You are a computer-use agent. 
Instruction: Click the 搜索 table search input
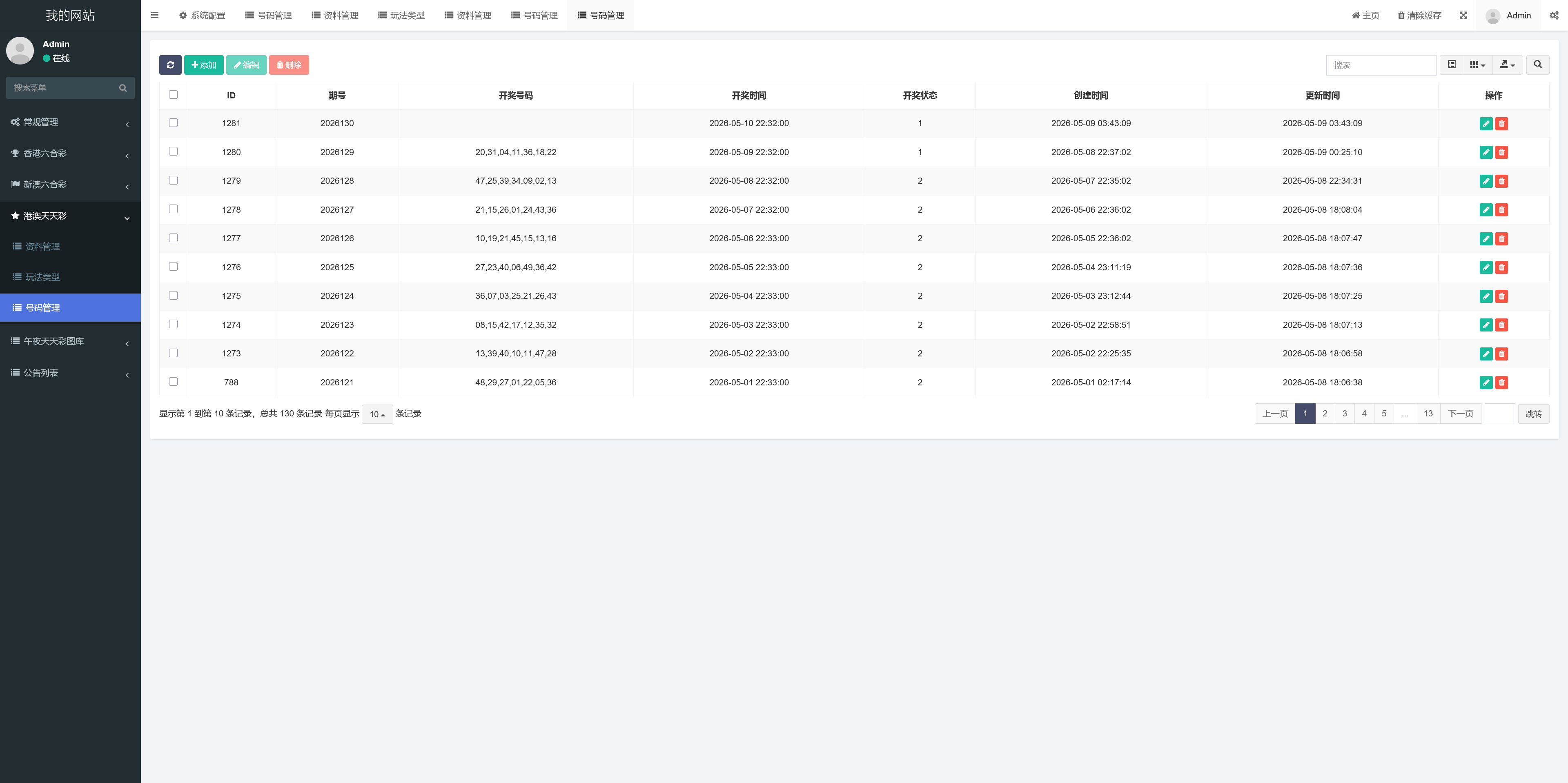(x=1381, y=65)
